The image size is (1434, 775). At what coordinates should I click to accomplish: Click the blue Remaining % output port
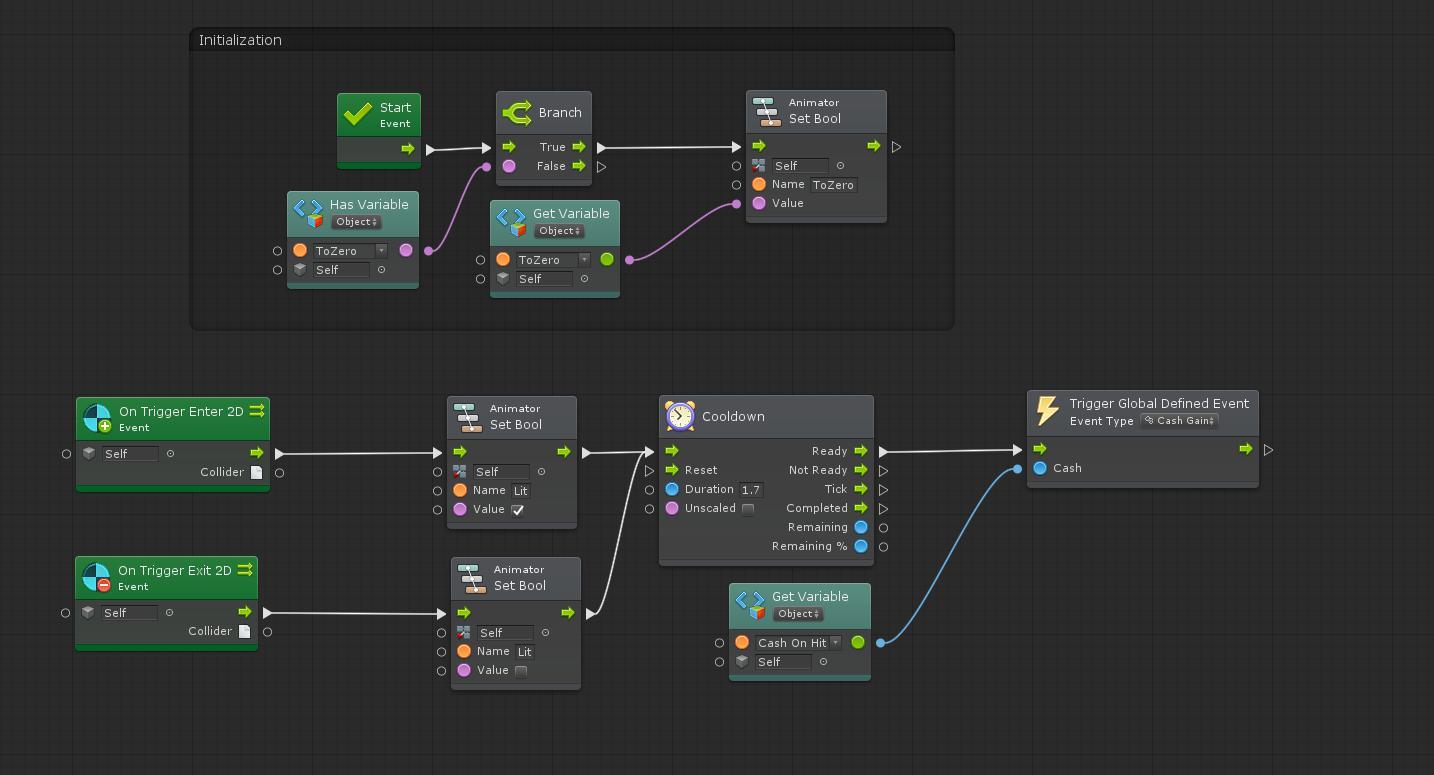(x=860, y=546)
